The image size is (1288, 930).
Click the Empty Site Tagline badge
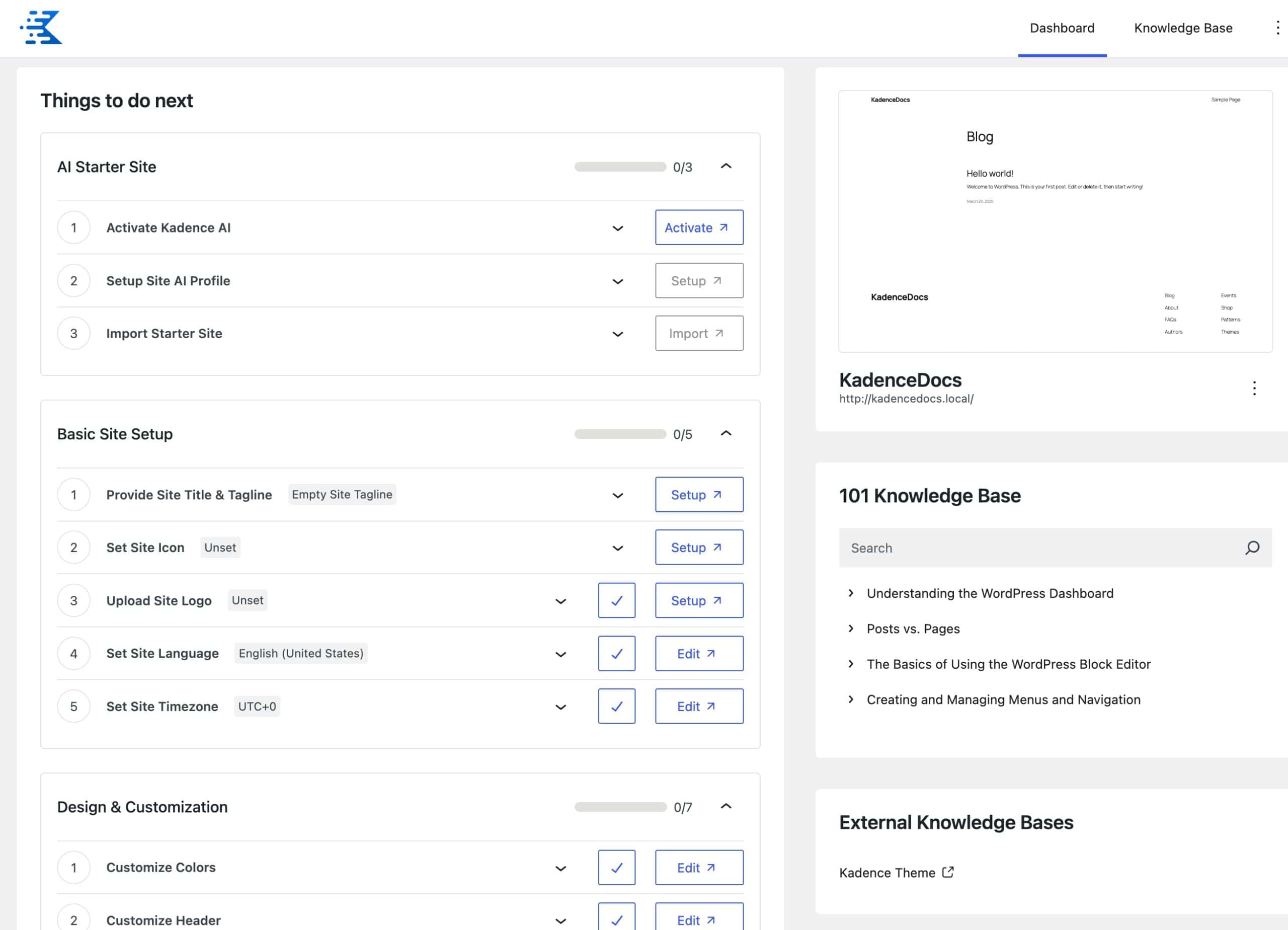(x=342, y=494)
